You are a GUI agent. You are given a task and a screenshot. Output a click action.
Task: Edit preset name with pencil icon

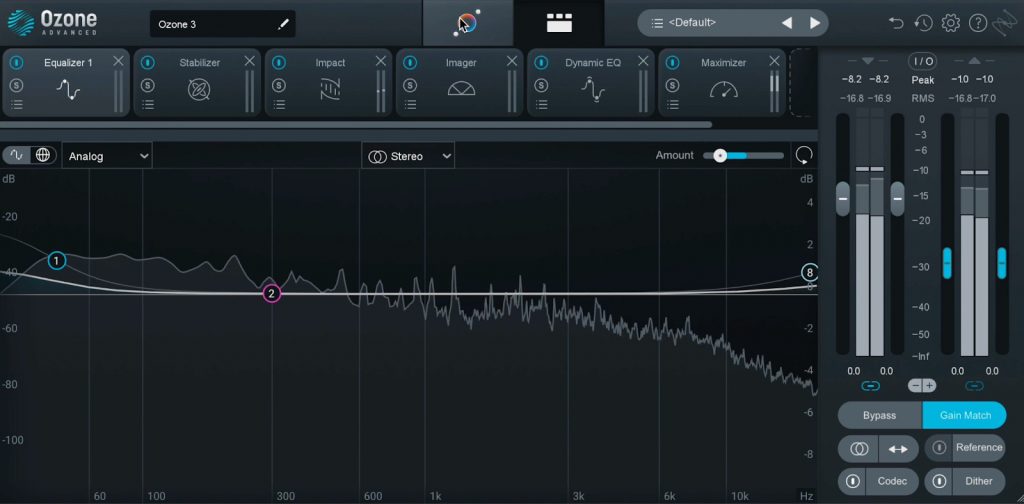[x=283, y=24]
